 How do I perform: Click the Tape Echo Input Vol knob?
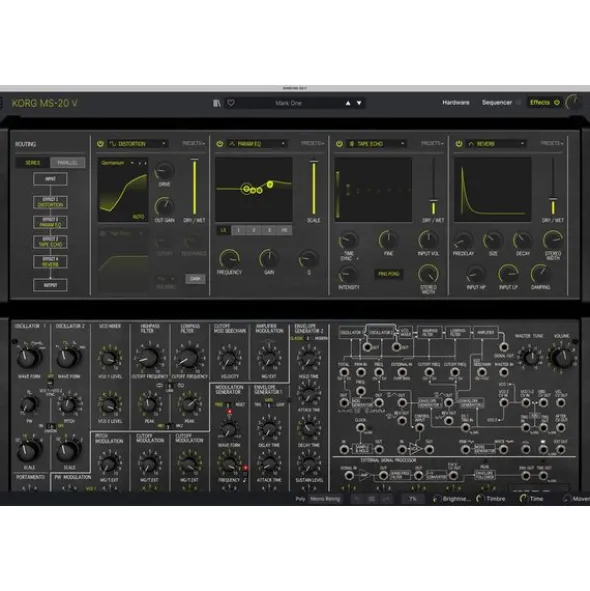(428, 240)
